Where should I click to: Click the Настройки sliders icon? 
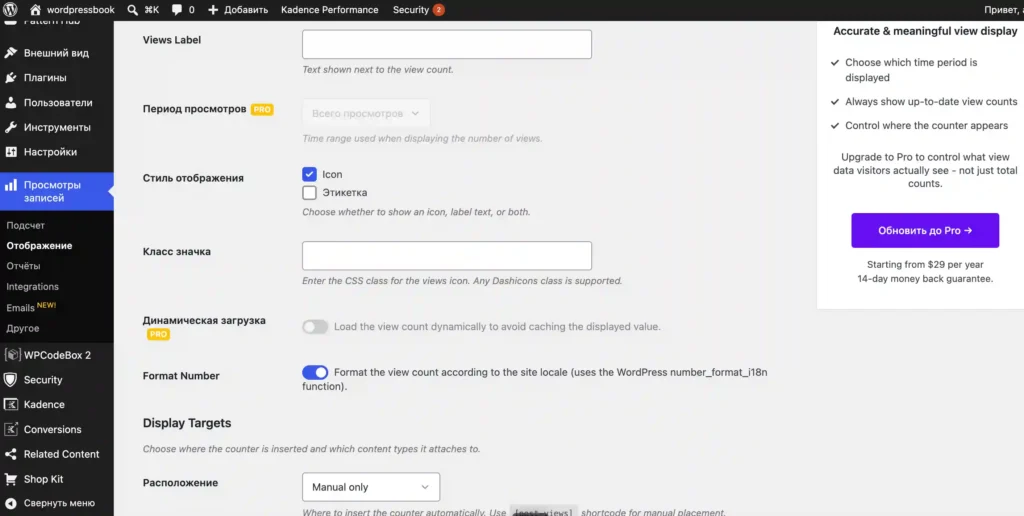click(x=11, y=152)
